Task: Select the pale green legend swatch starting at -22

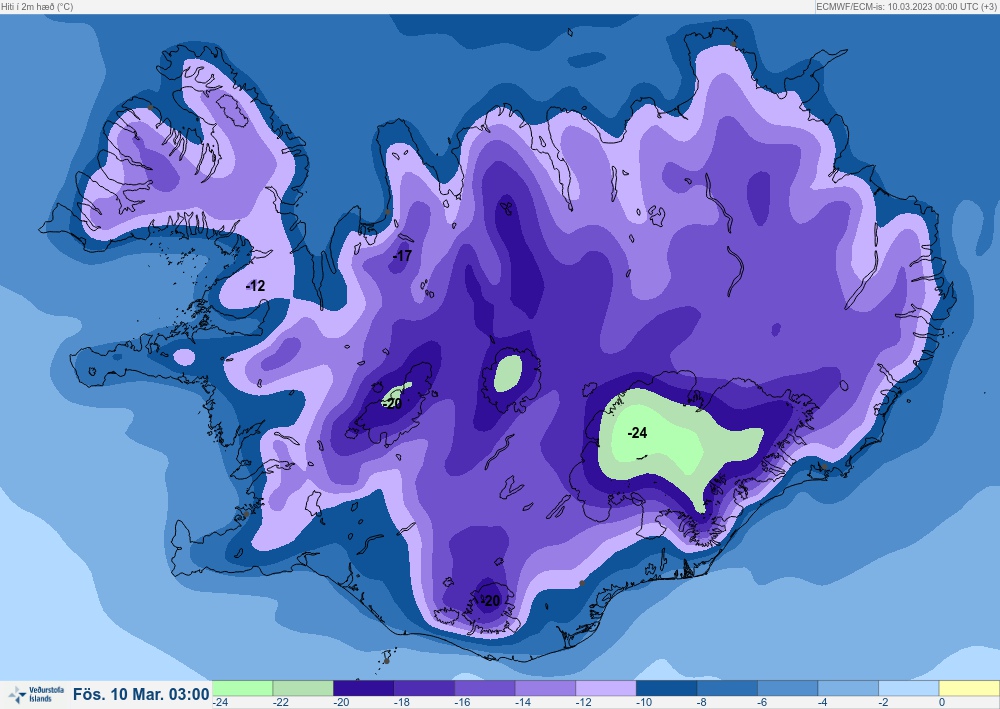Action: pos(303,688)
